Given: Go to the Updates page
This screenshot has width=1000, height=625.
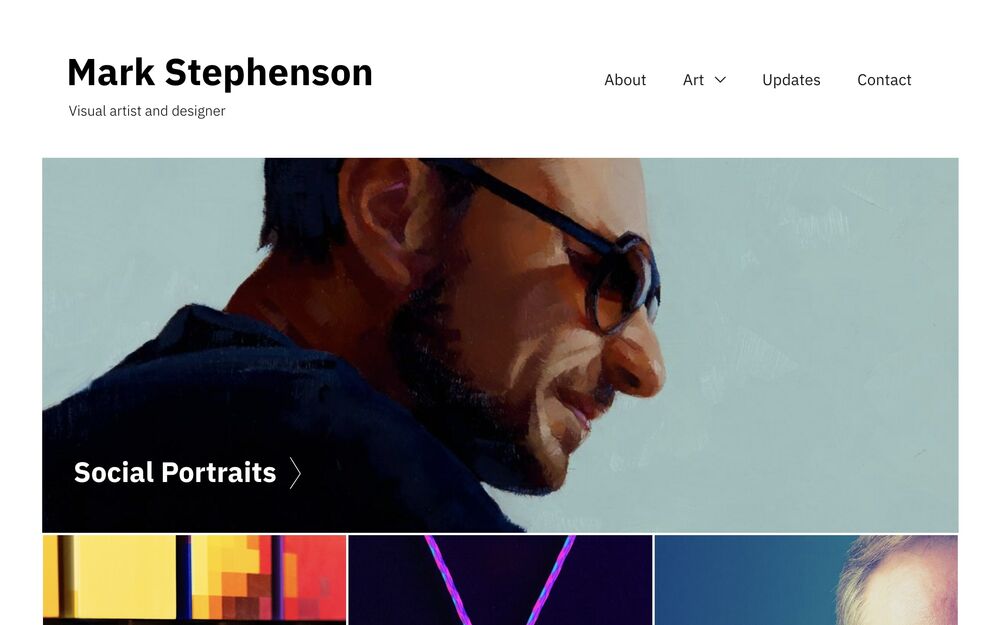Looking at the screenshot, I should point(791,80).
